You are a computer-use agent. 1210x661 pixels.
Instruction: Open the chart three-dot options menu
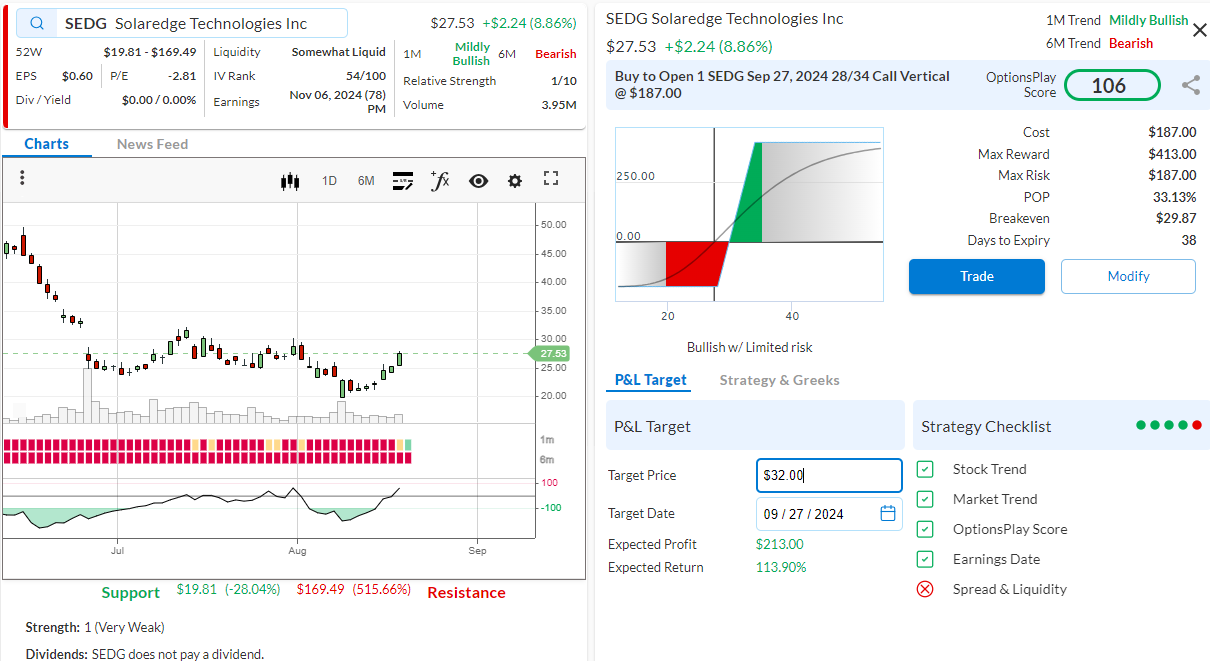click(22, 178)
